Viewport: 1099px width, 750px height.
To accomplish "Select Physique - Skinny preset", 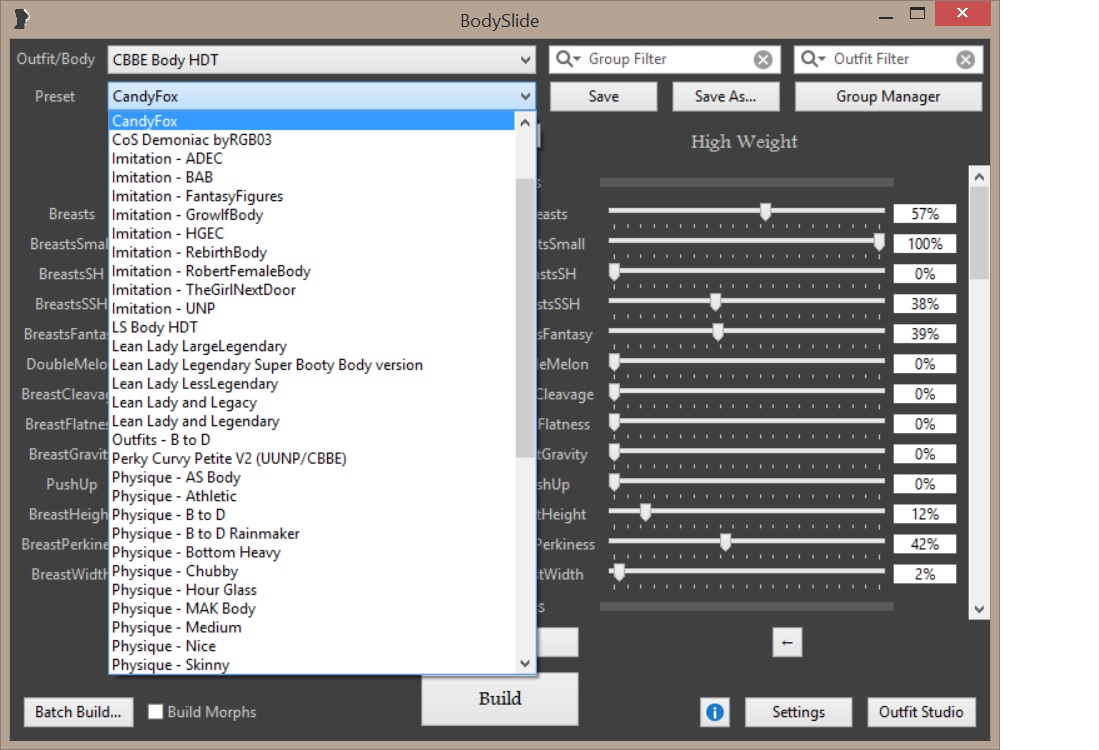I will 312,664.
